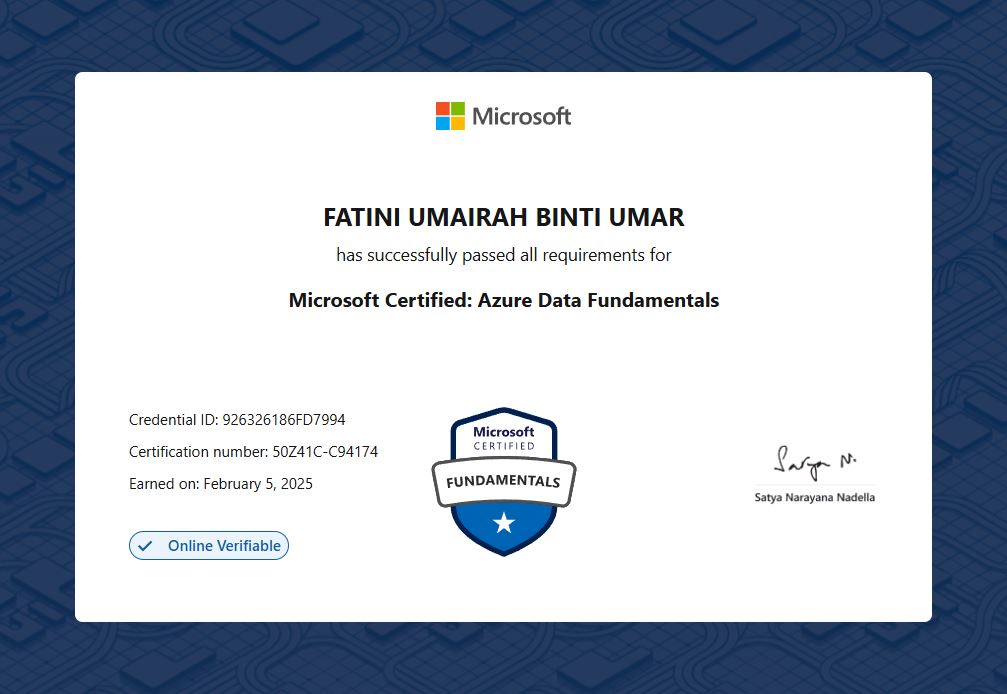Click the Earned on February 5, 2025 date

coord(220,483)
